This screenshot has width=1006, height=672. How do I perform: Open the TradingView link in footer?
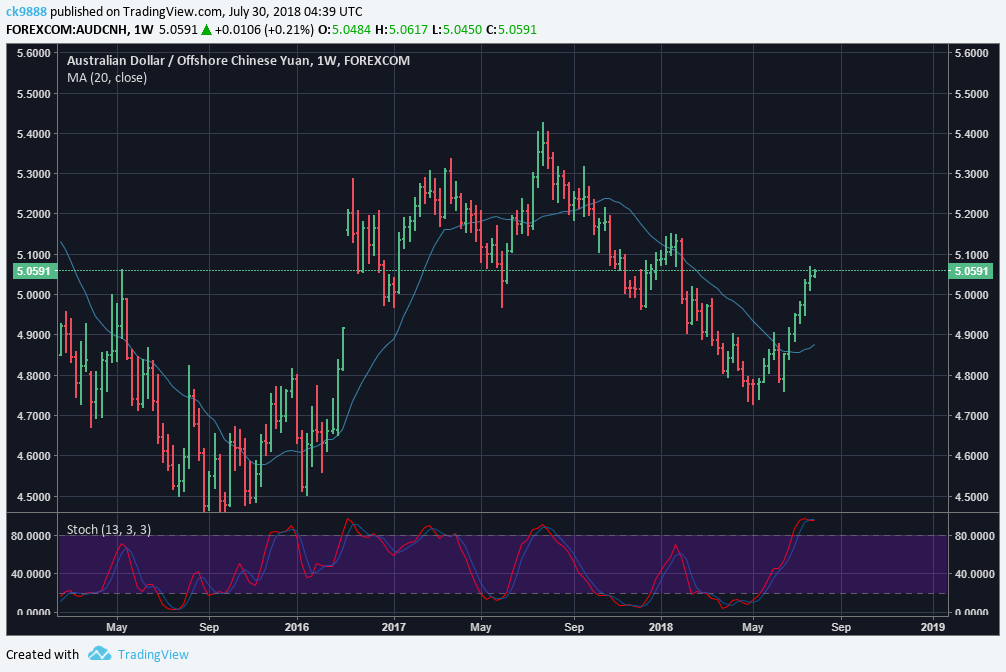point(153,655)
